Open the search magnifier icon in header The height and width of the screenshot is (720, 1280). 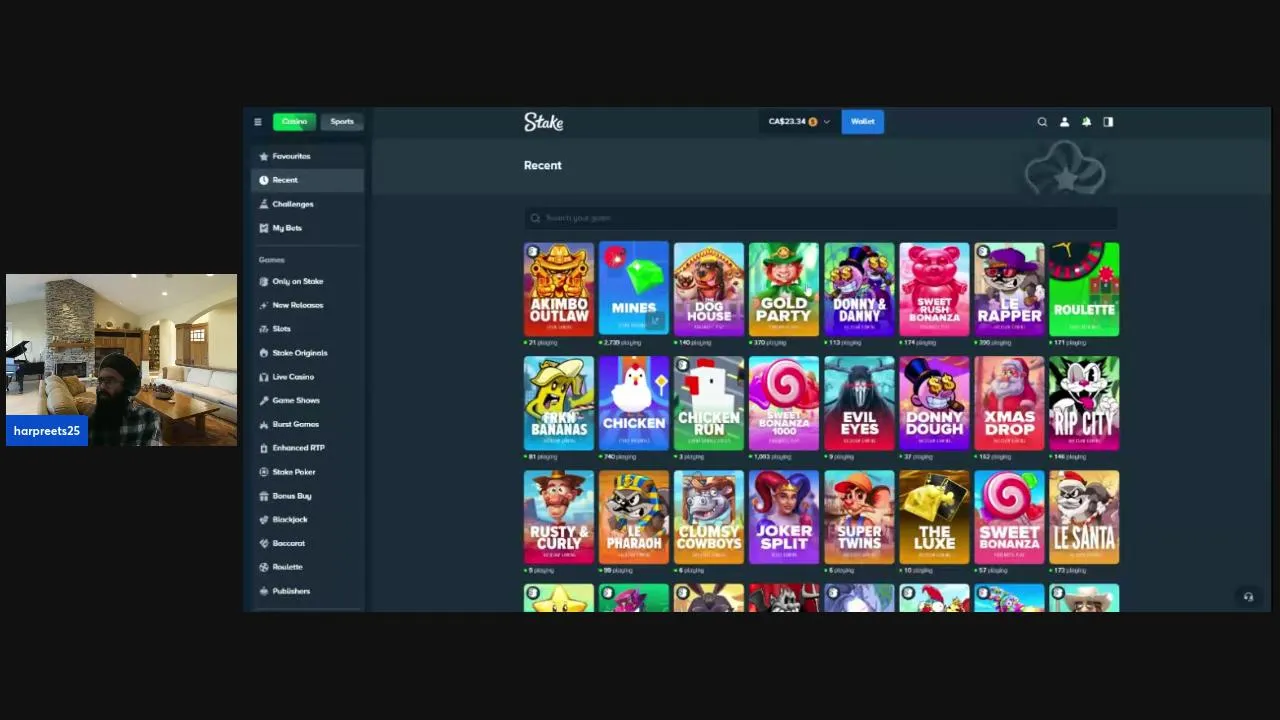(1042, 122)
